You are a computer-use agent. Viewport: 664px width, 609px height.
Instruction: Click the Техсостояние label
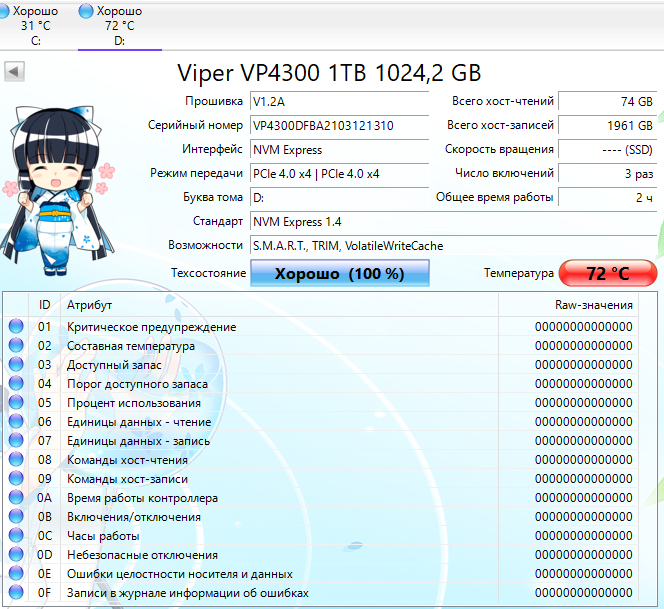pyautogui.click(x=208, y=273)
